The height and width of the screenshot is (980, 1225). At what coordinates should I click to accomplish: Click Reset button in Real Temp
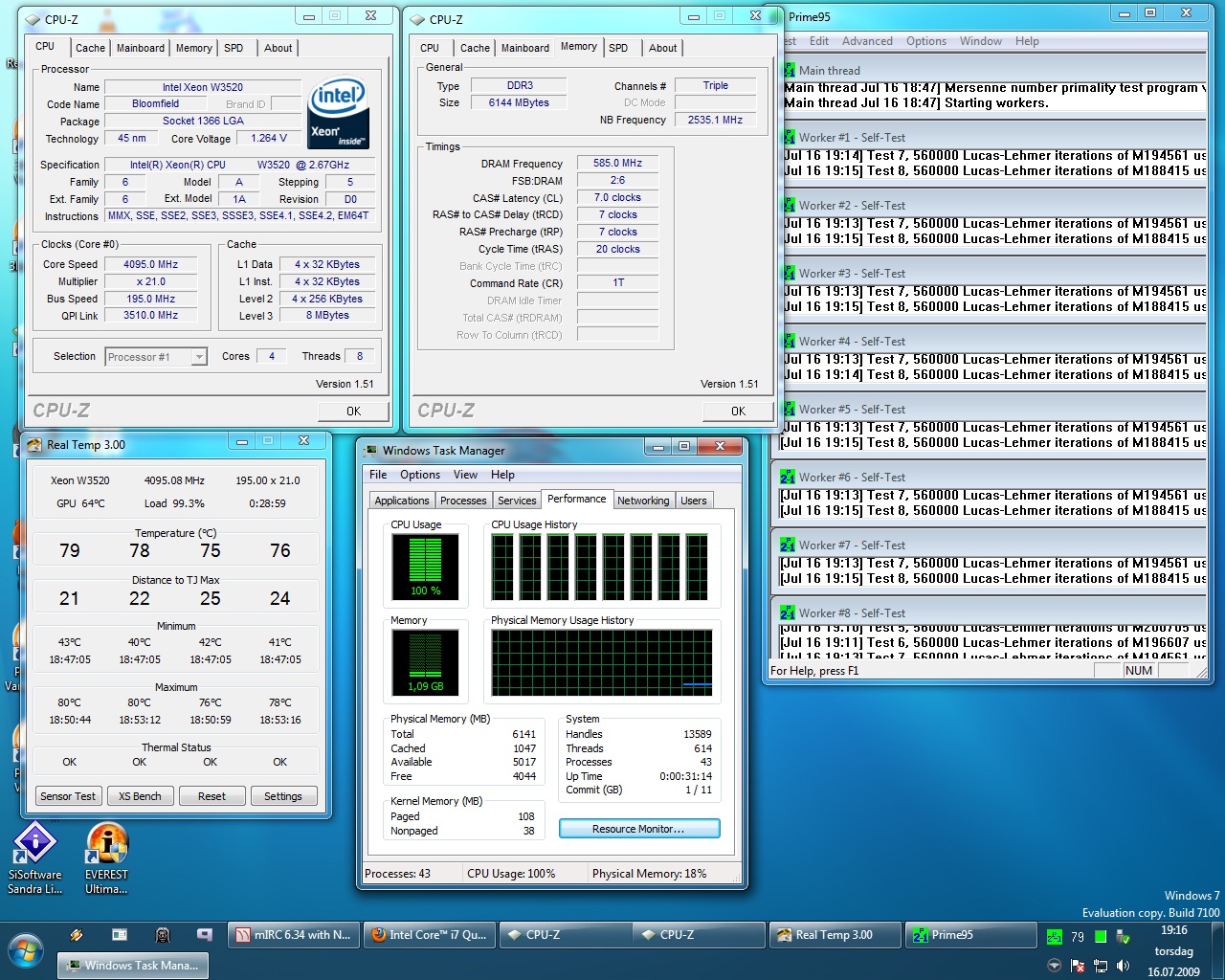(212, 796)
